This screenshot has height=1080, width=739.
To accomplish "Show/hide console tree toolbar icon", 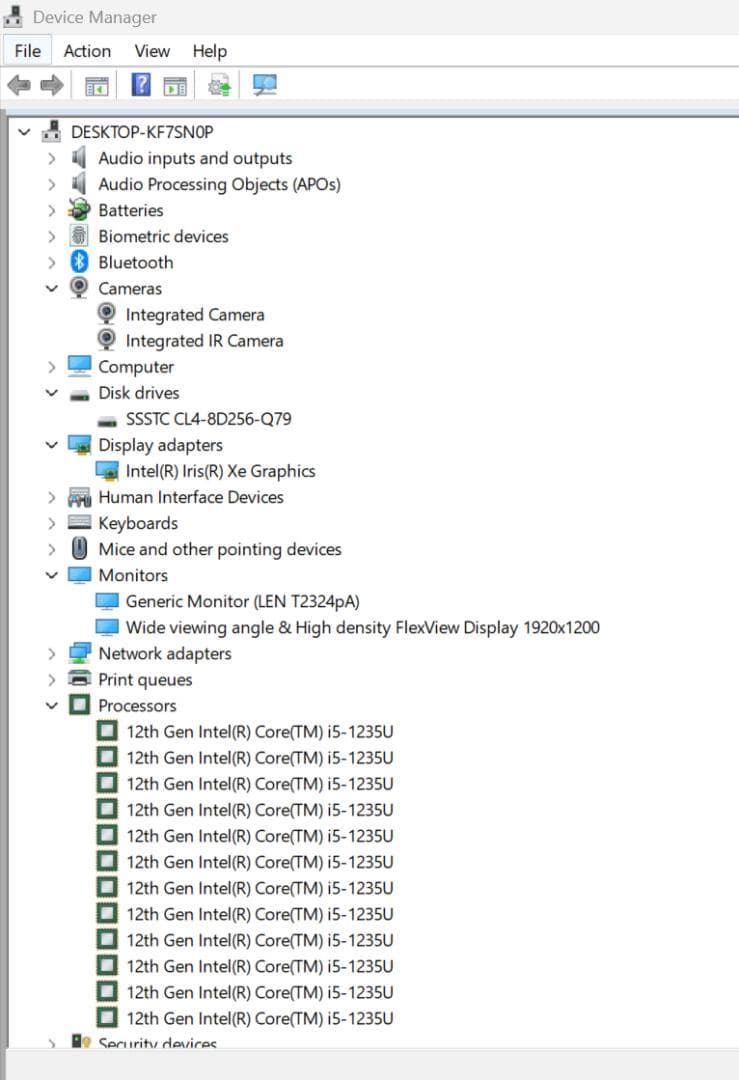I will 96,86.
